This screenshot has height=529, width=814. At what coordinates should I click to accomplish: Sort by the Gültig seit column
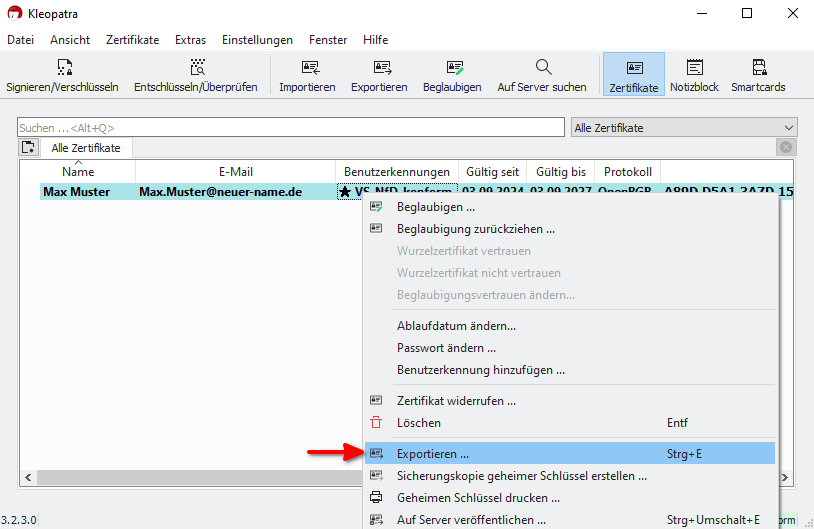coord(493,172)
